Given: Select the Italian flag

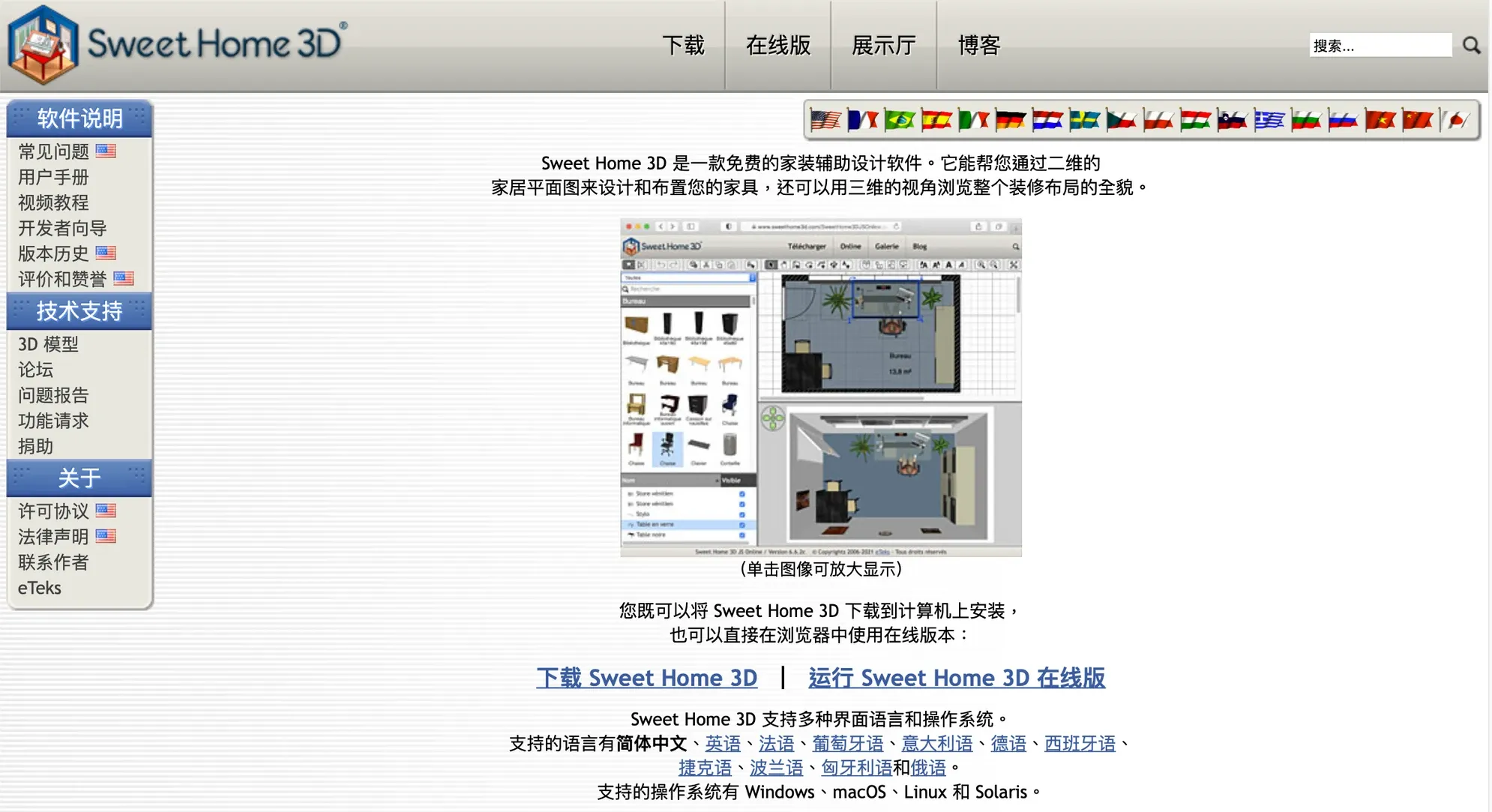Looking at the screenshot, I should (973, 120).
